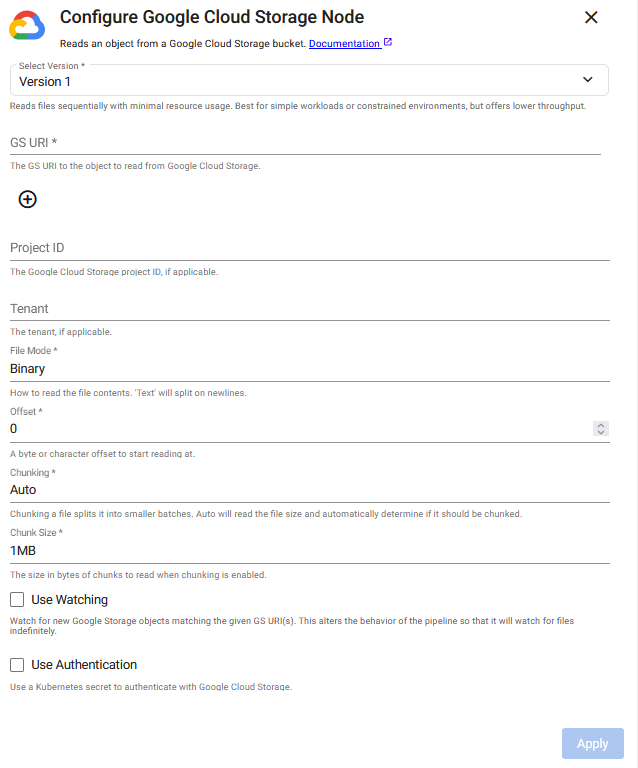Screen dimensions: 638x768
Task: Enable the Use Watching checkbox
Action: tap(17, 600)
